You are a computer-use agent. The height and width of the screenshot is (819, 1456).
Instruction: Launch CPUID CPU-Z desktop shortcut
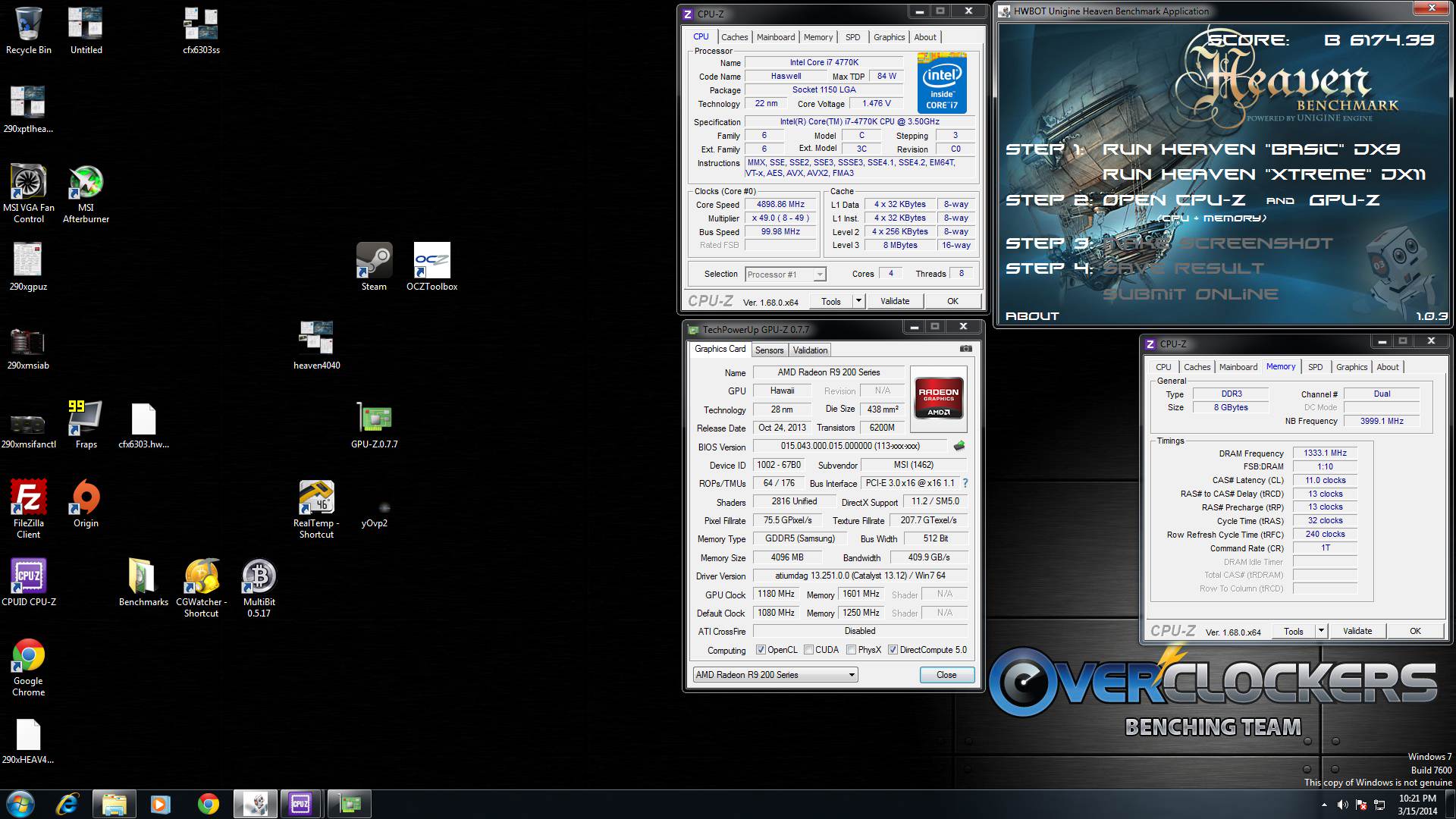coord(29,582)
